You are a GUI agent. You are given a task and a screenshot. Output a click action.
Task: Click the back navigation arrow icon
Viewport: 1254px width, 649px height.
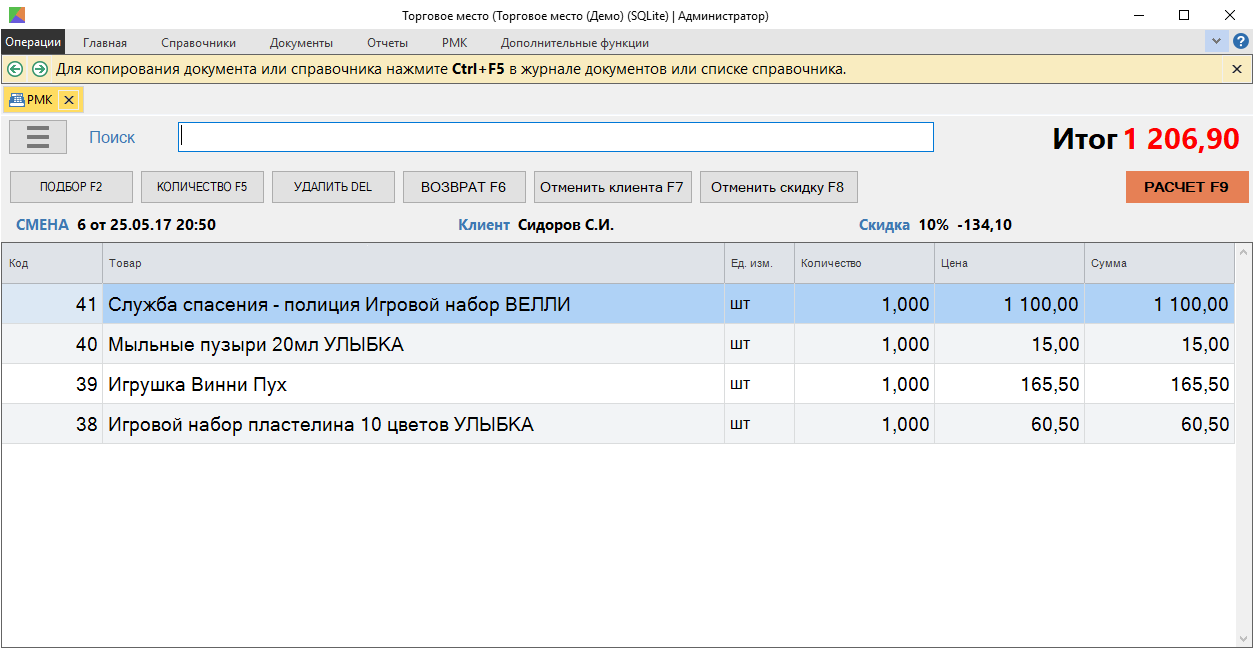15,69
